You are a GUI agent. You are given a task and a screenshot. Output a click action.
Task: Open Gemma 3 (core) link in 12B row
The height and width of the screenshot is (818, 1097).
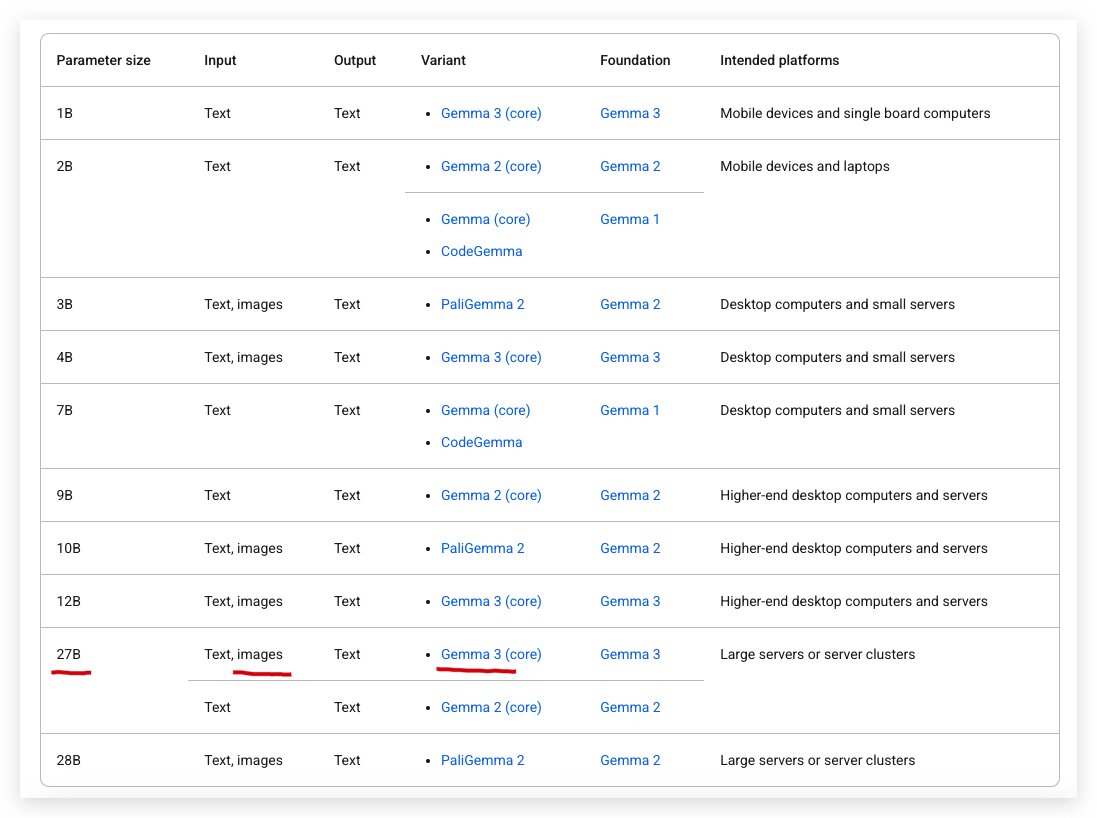tap(490, 602)
